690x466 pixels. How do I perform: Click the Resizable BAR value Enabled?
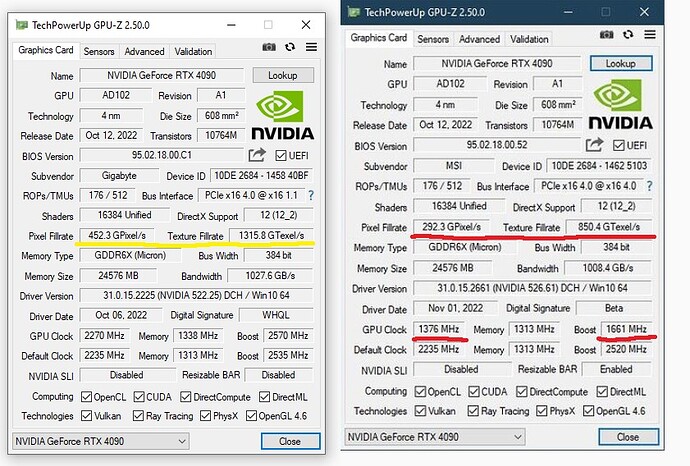[x=616, y=369]
